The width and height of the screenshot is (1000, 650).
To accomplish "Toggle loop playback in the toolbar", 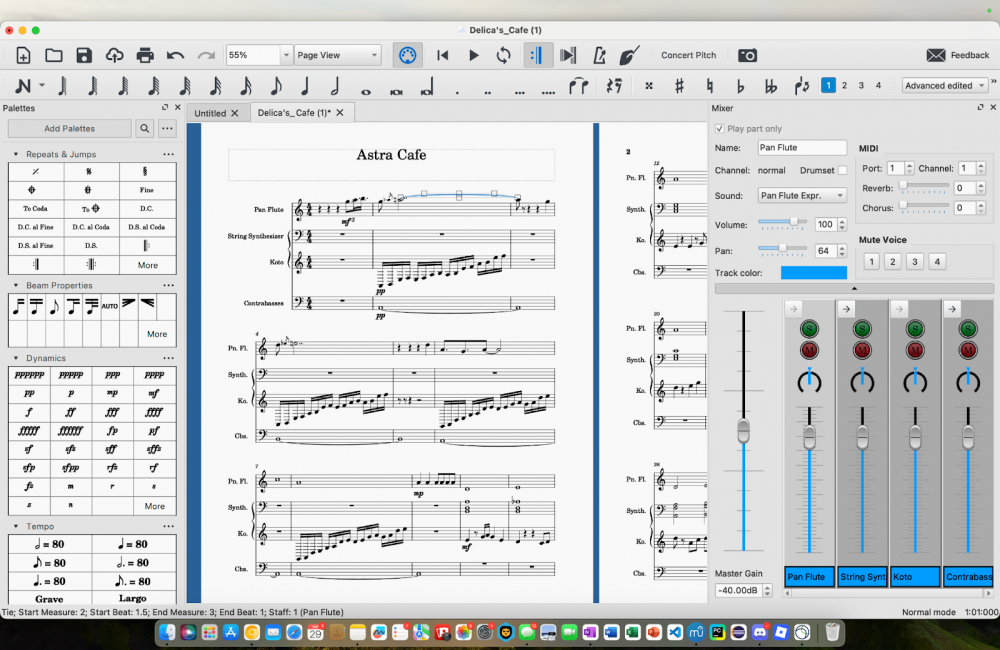I will tap(503, 55).
